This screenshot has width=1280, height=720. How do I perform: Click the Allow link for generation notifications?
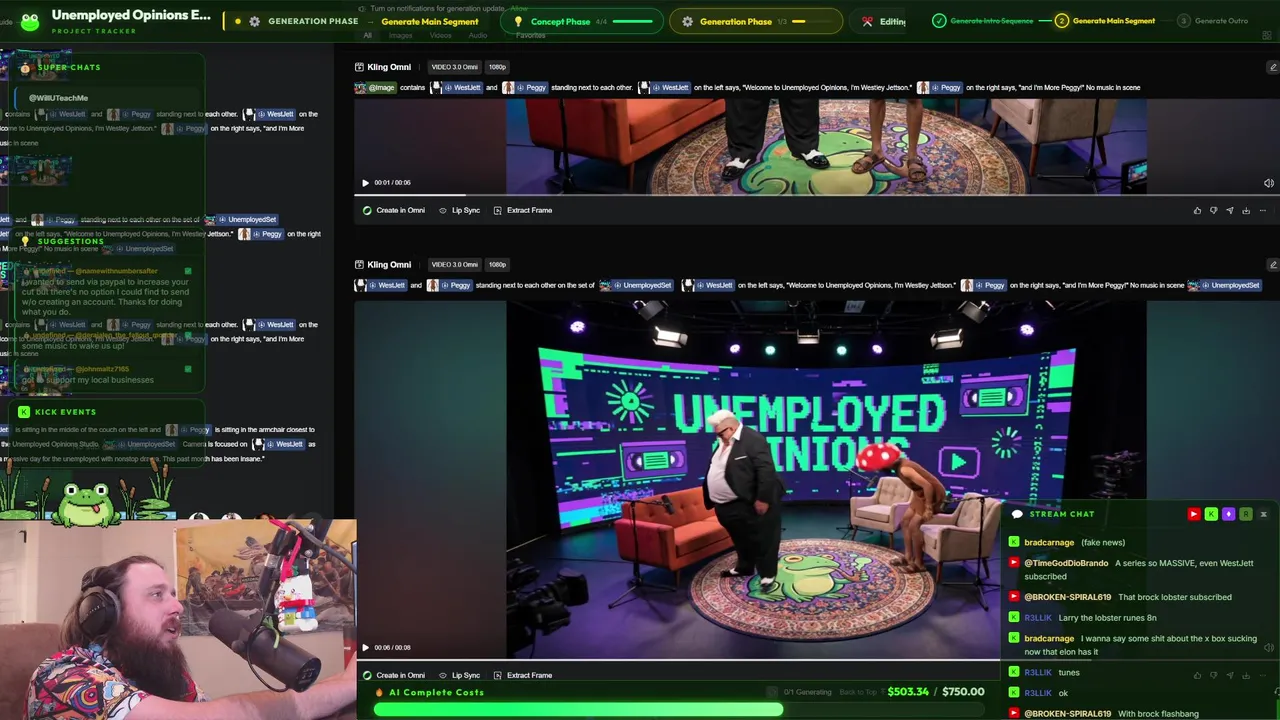pos(519,8)
